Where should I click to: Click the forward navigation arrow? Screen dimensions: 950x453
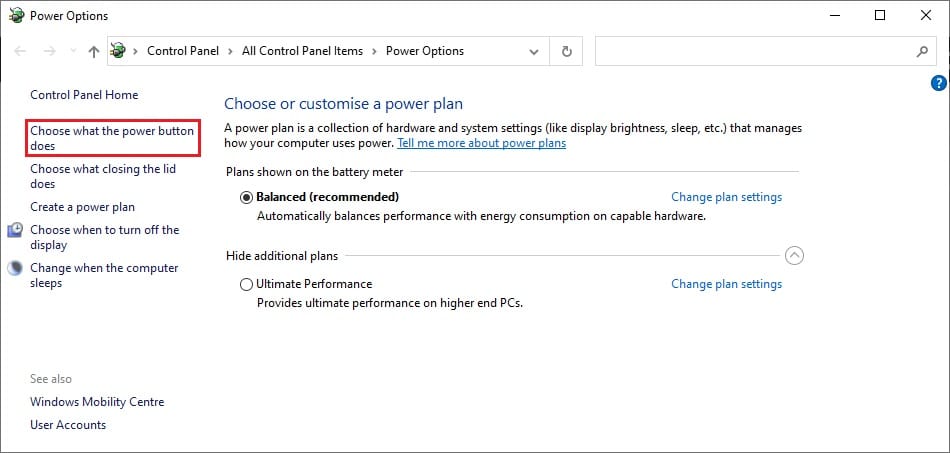[x=48, y=52]
